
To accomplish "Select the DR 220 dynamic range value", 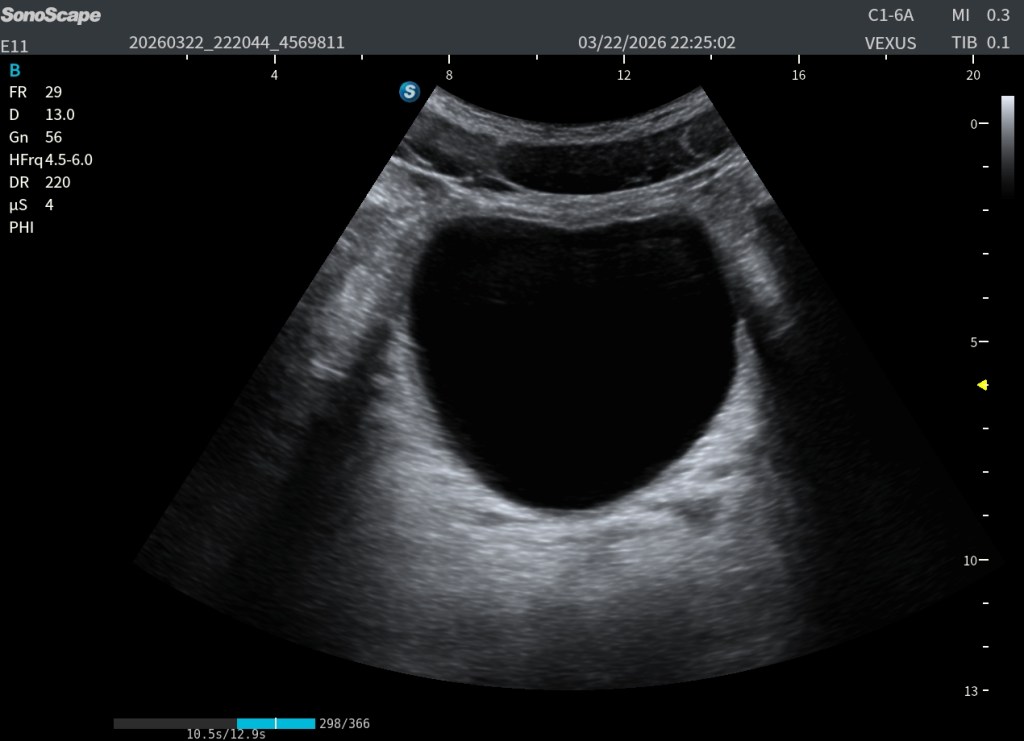I will 40,182.
